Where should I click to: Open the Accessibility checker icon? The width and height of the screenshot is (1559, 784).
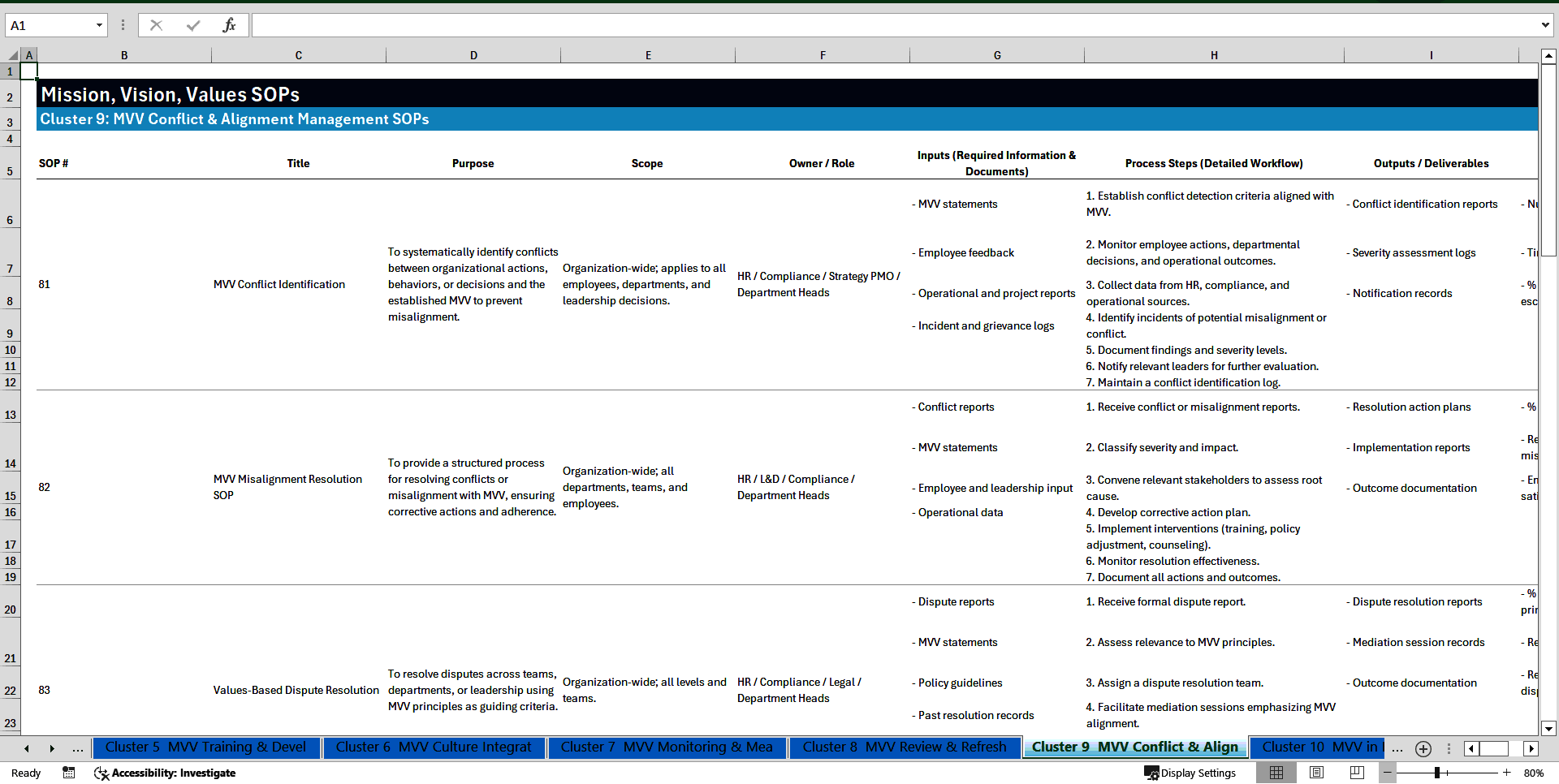pyautogui.click(x=101, y=773)
